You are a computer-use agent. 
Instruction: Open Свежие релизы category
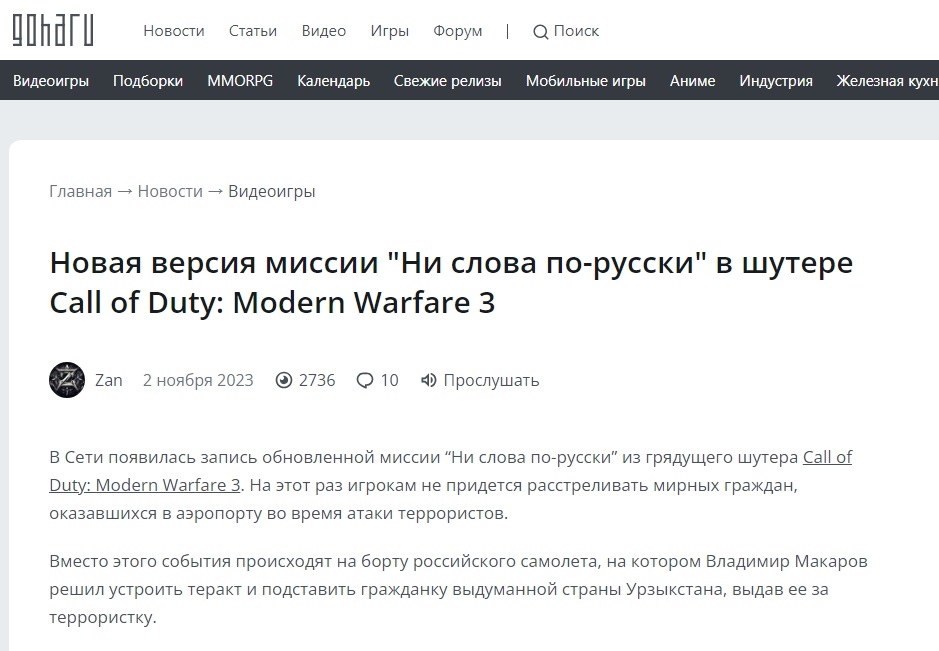(447, 80)
